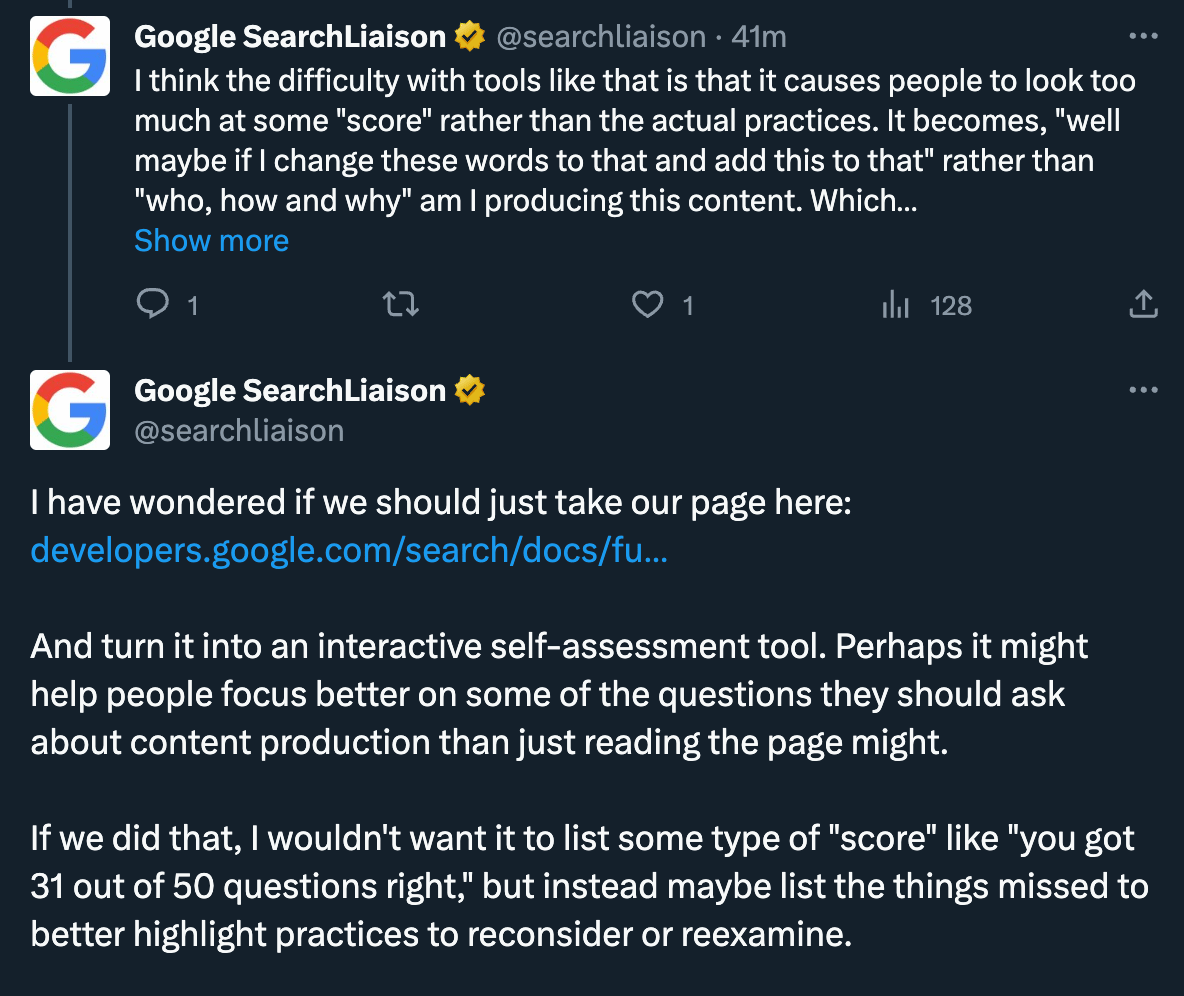Click the verified badge on the first tweet
Viewport: 1184px width, 996px height.
[x=470, y=37]
